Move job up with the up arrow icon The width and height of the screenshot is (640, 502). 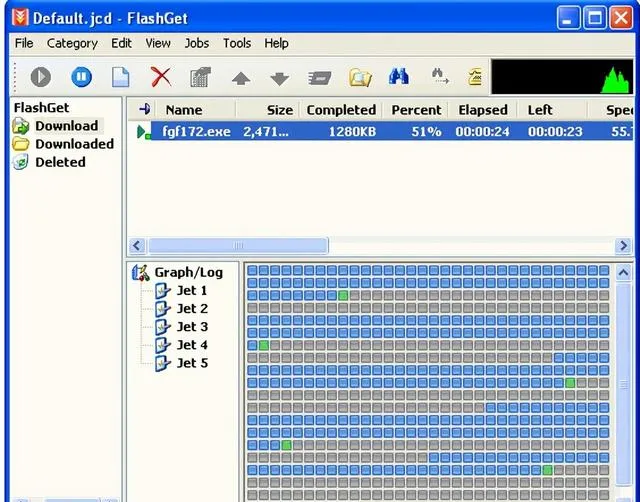[x=241, y=78]
